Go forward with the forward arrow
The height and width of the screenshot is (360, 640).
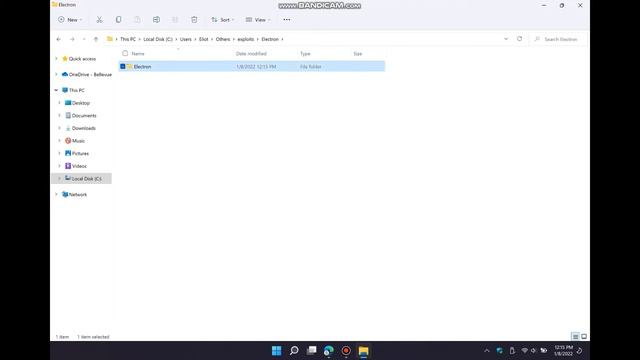(x=72, y=39)
